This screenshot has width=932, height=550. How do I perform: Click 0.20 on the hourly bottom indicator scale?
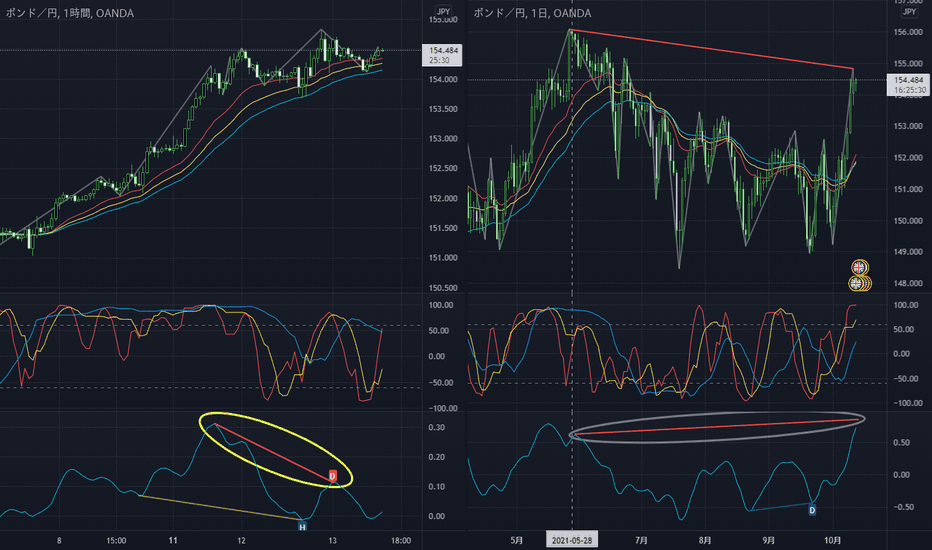436,457
